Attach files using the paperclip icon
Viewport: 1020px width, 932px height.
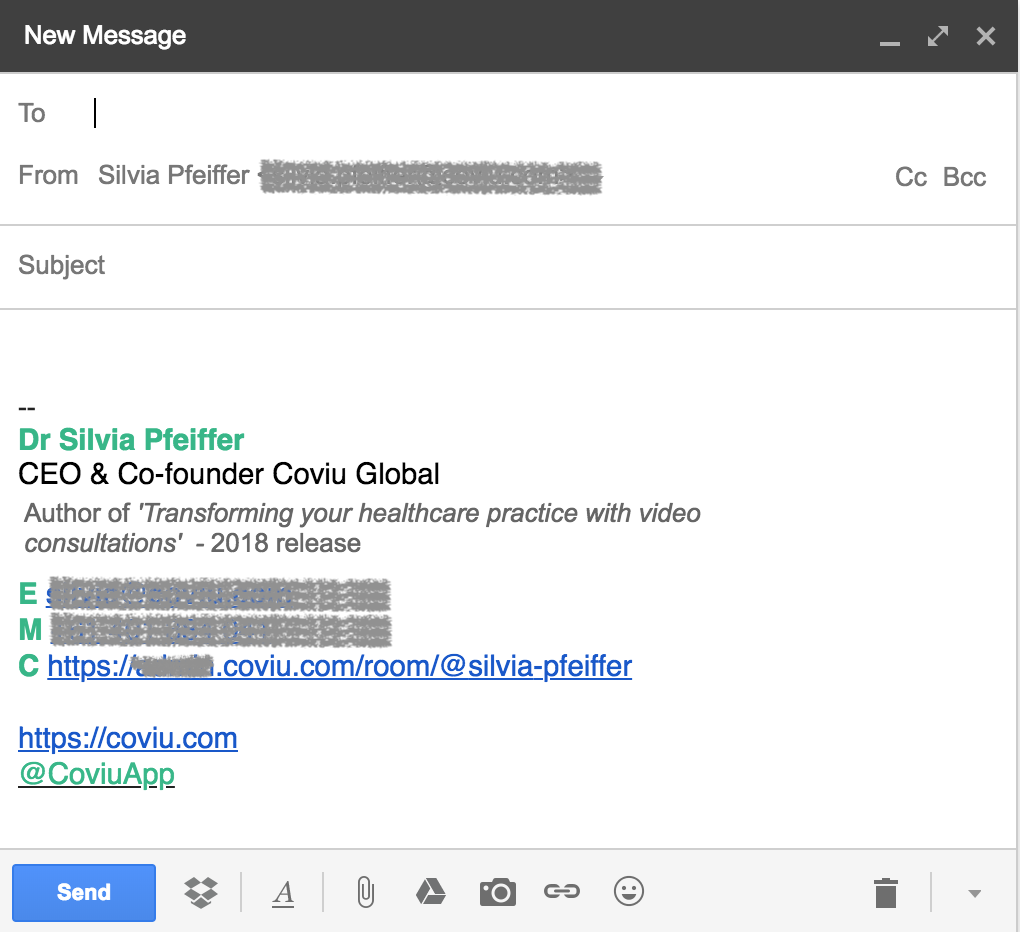(x=366, y=892)
